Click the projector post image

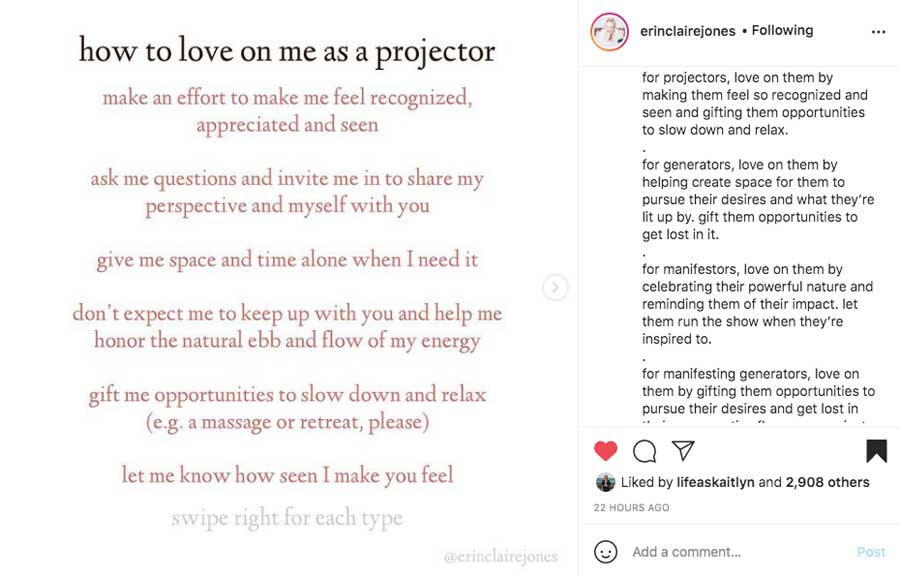click(287, 288)
